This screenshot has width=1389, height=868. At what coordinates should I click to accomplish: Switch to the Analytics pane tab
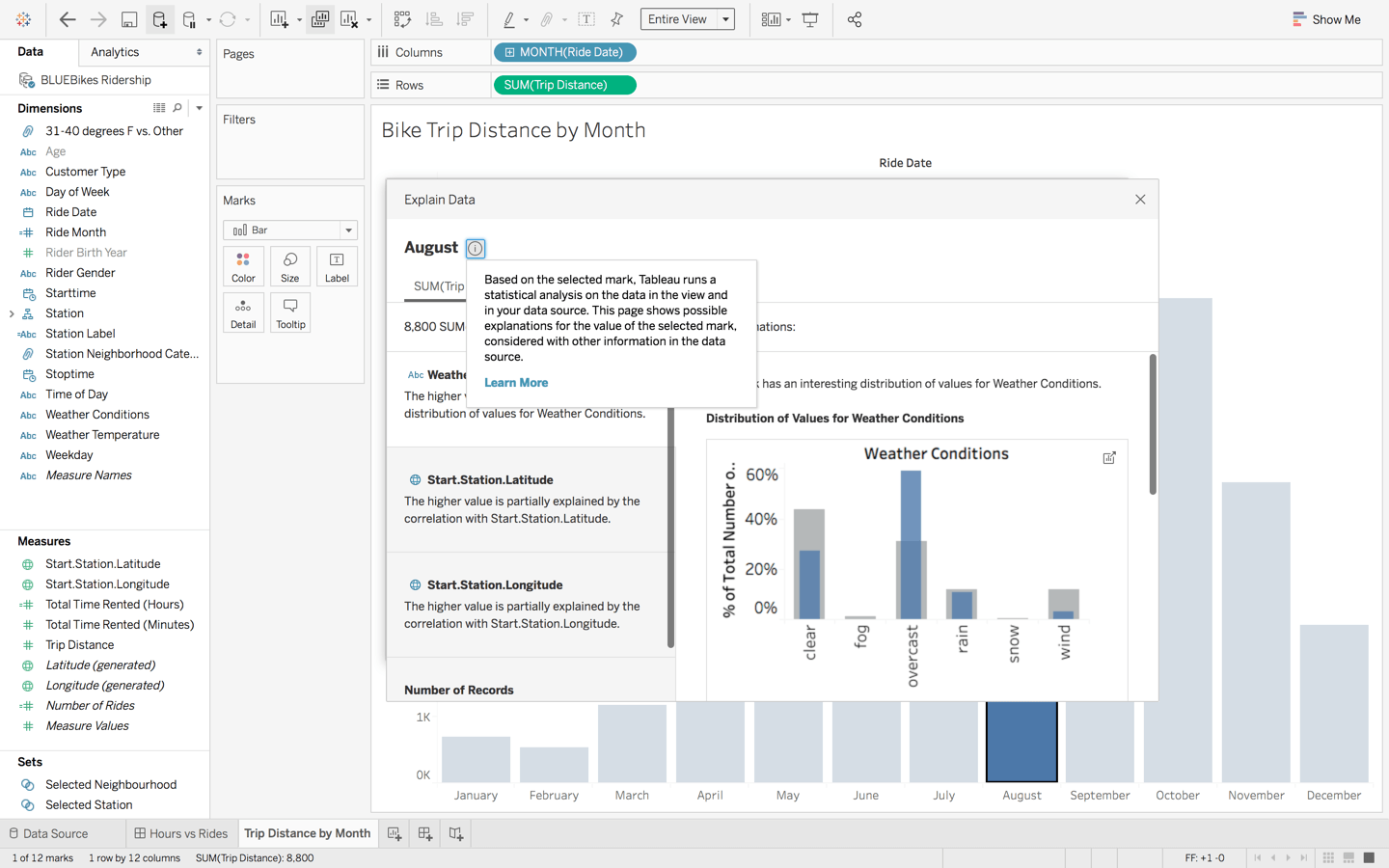[115, 52]
